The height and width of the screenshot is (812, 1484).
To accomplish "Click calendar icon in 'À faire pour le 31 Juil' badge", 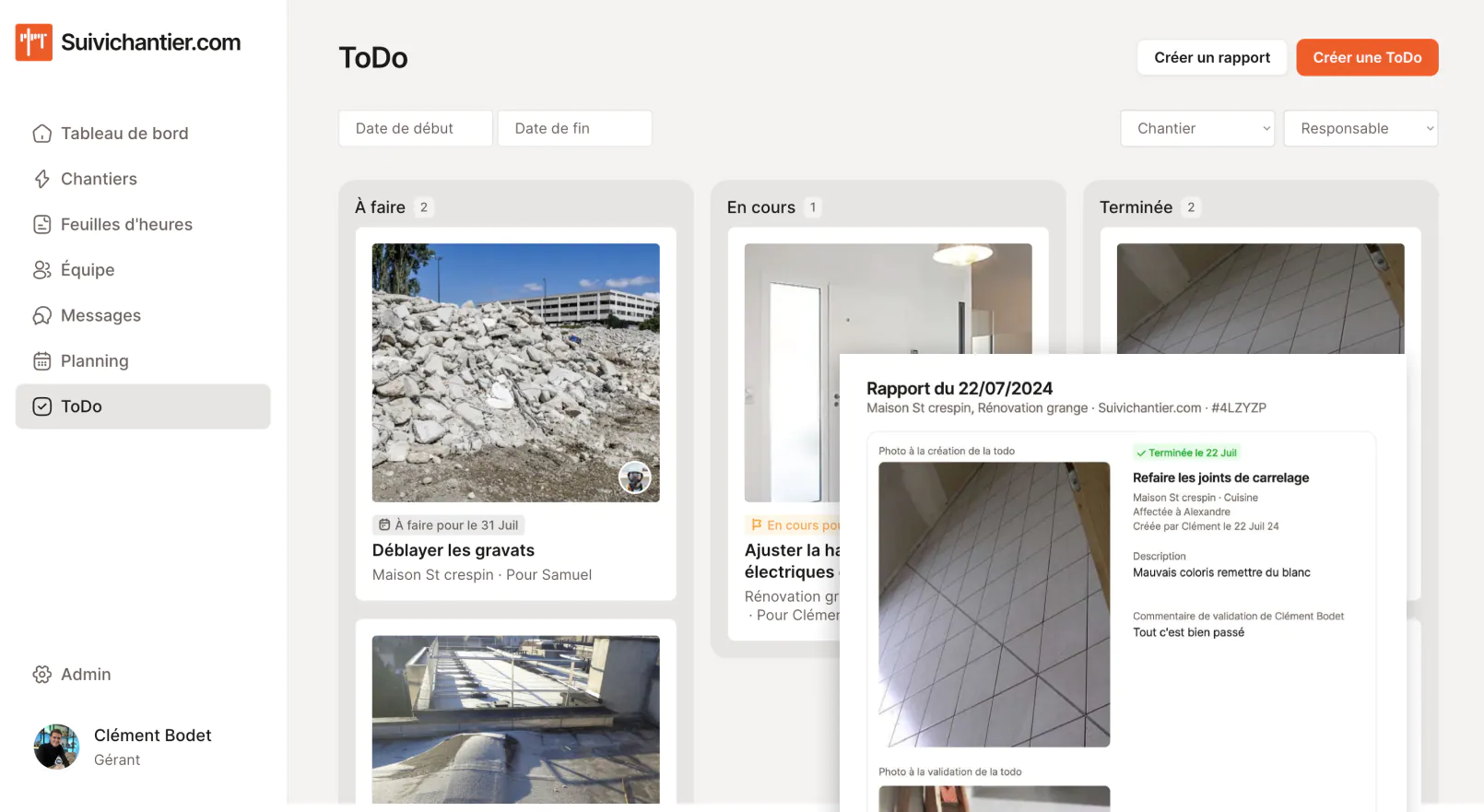I will (x=384, y=524).
